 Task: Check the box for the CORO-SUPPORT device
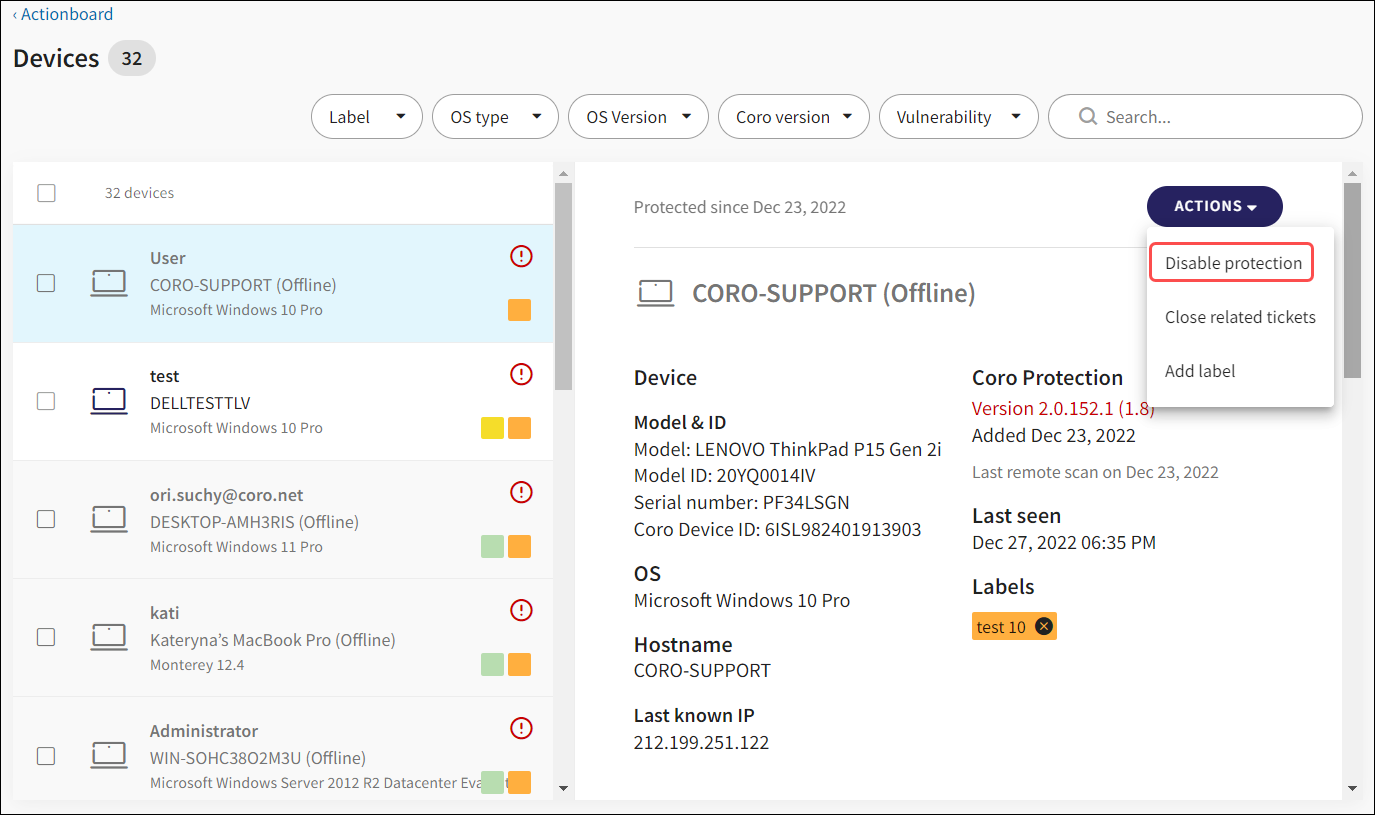click(x=46, y=283)
